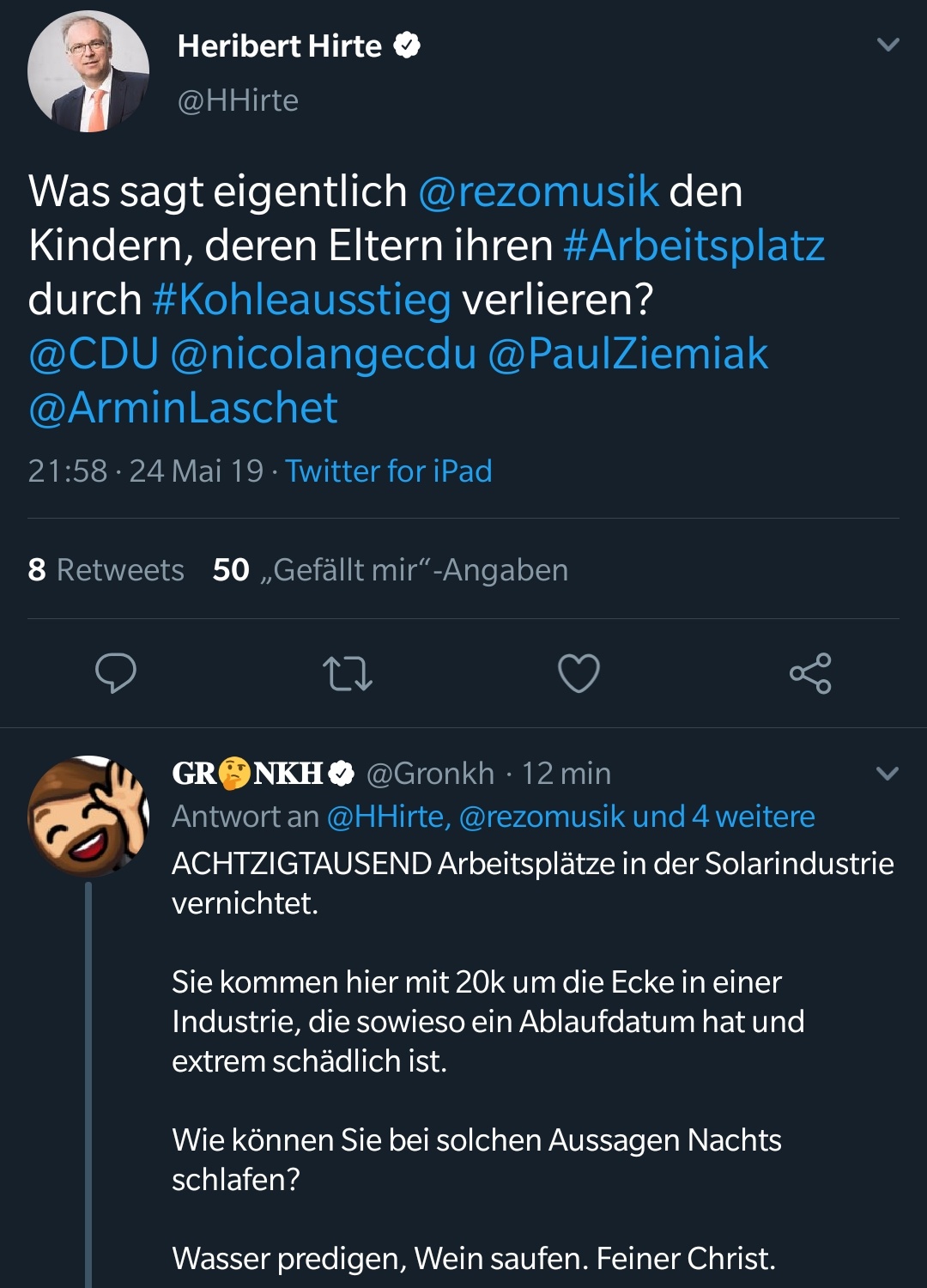Image resolution: width=927 pixels, height=1288 pixels.
Task: Open the share icon menu
Action: [810, 673]
